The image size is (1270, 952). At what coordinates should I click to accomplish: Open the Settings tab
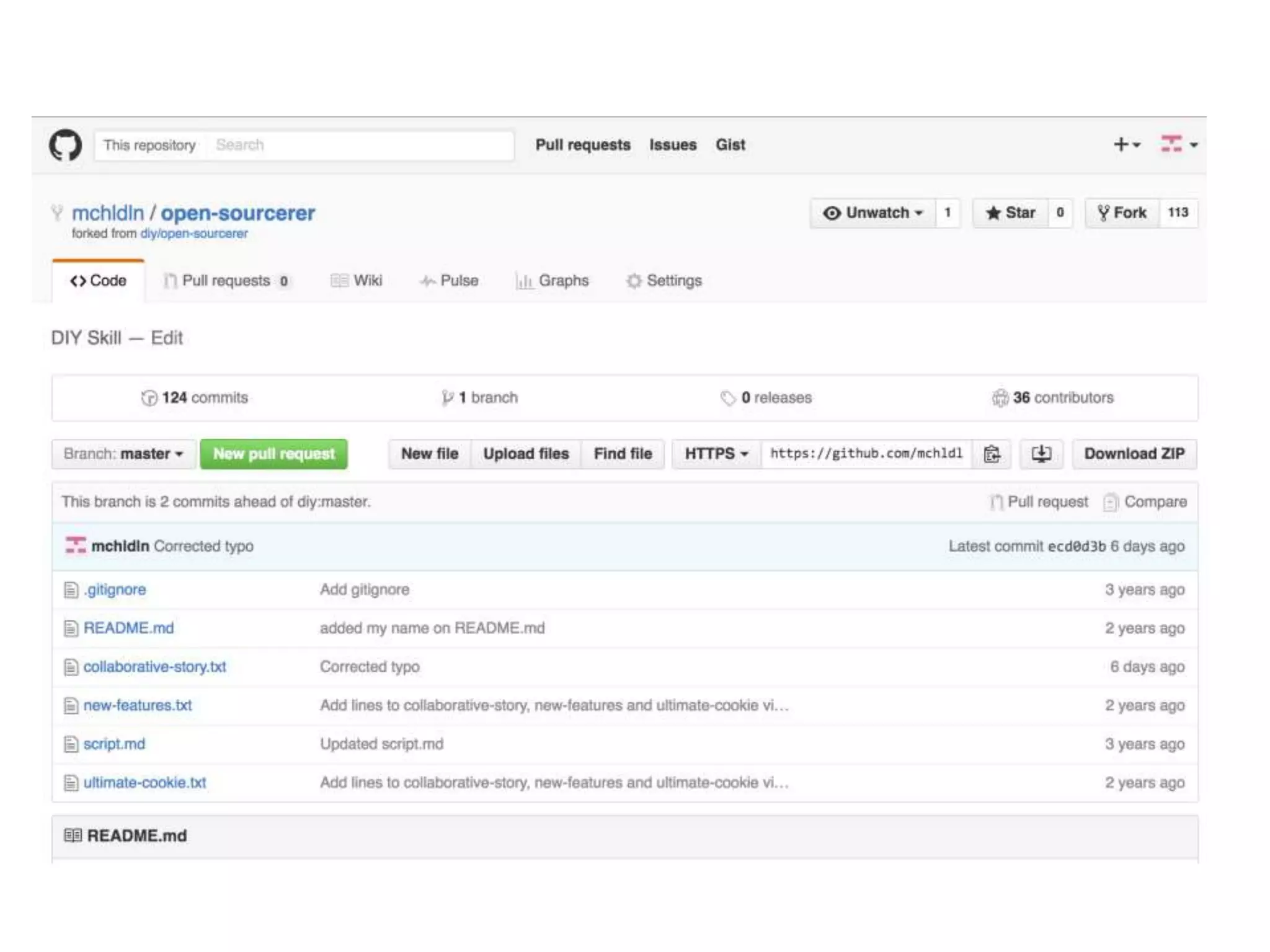tap(664, 281)
